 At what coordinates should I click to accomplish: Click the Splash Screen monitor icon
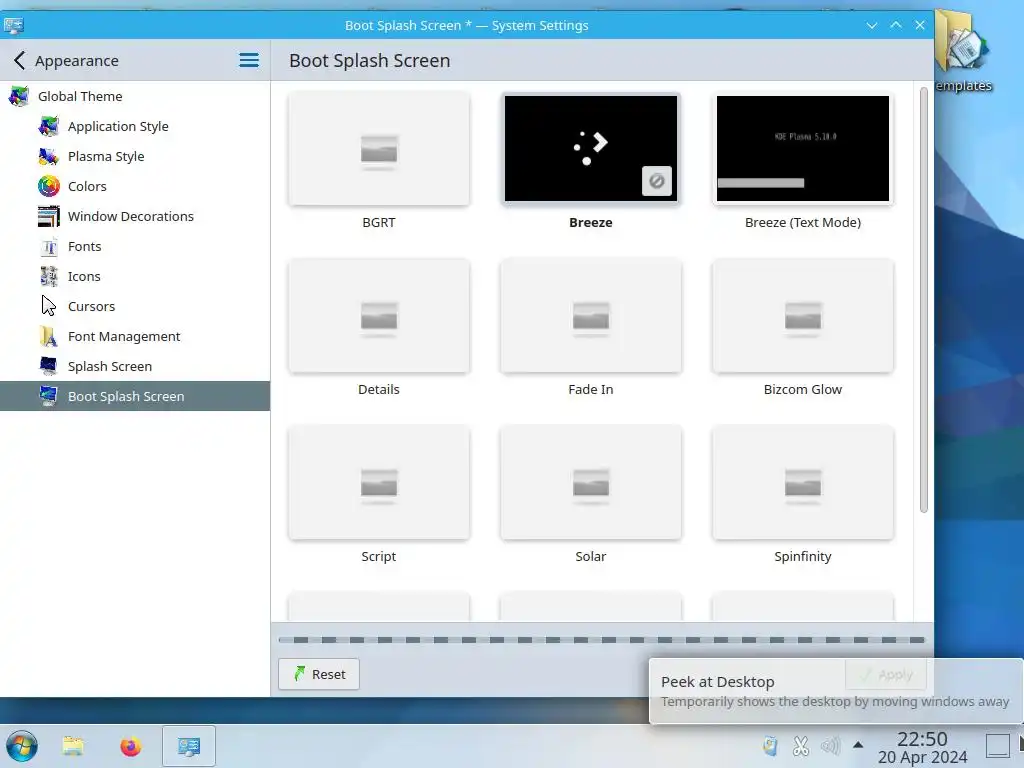pyautogui.click(x=48, y=366)
